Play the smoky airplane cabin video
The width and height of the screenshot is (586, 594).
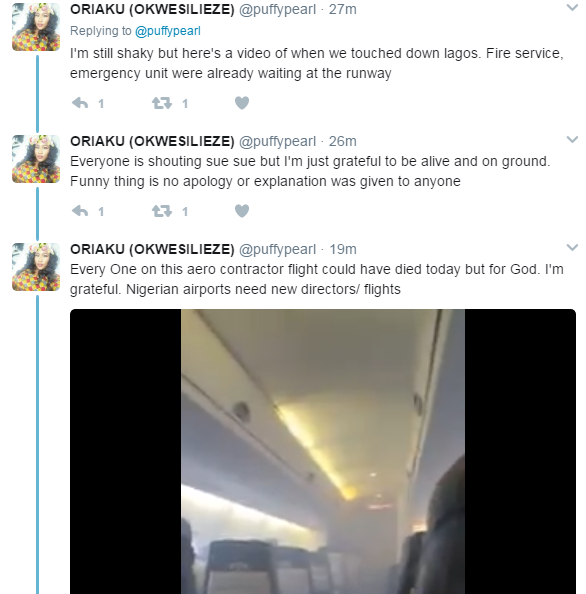pyautogui.click(x=323, y=452)
